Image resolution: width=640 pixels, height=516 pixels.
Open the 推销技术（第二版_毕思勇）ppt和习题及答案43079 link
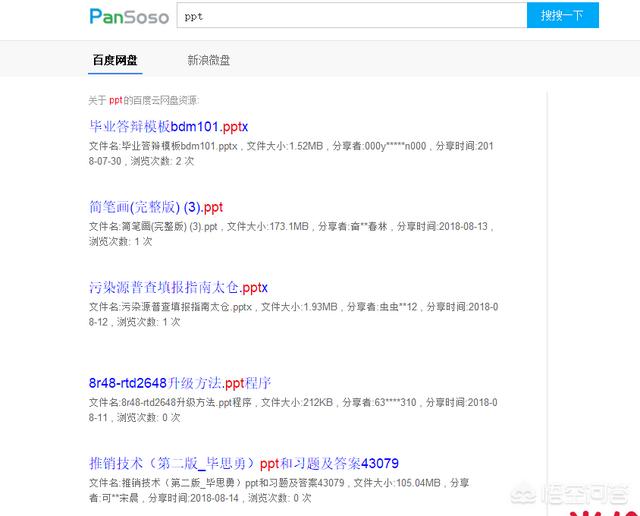pyautogui.click(x=244, y=463)
